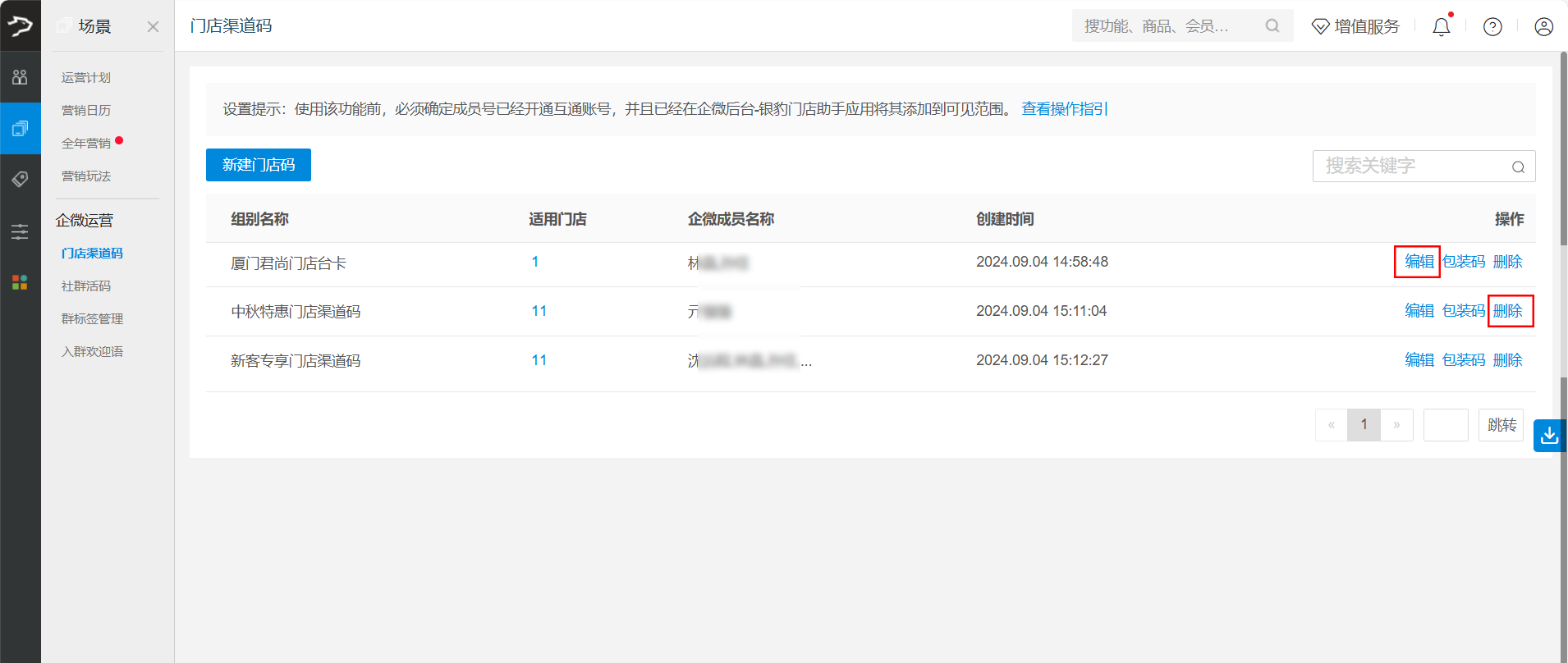
Task: Edit the 厦门君尚门店台卡 row
Action: 1419,262
